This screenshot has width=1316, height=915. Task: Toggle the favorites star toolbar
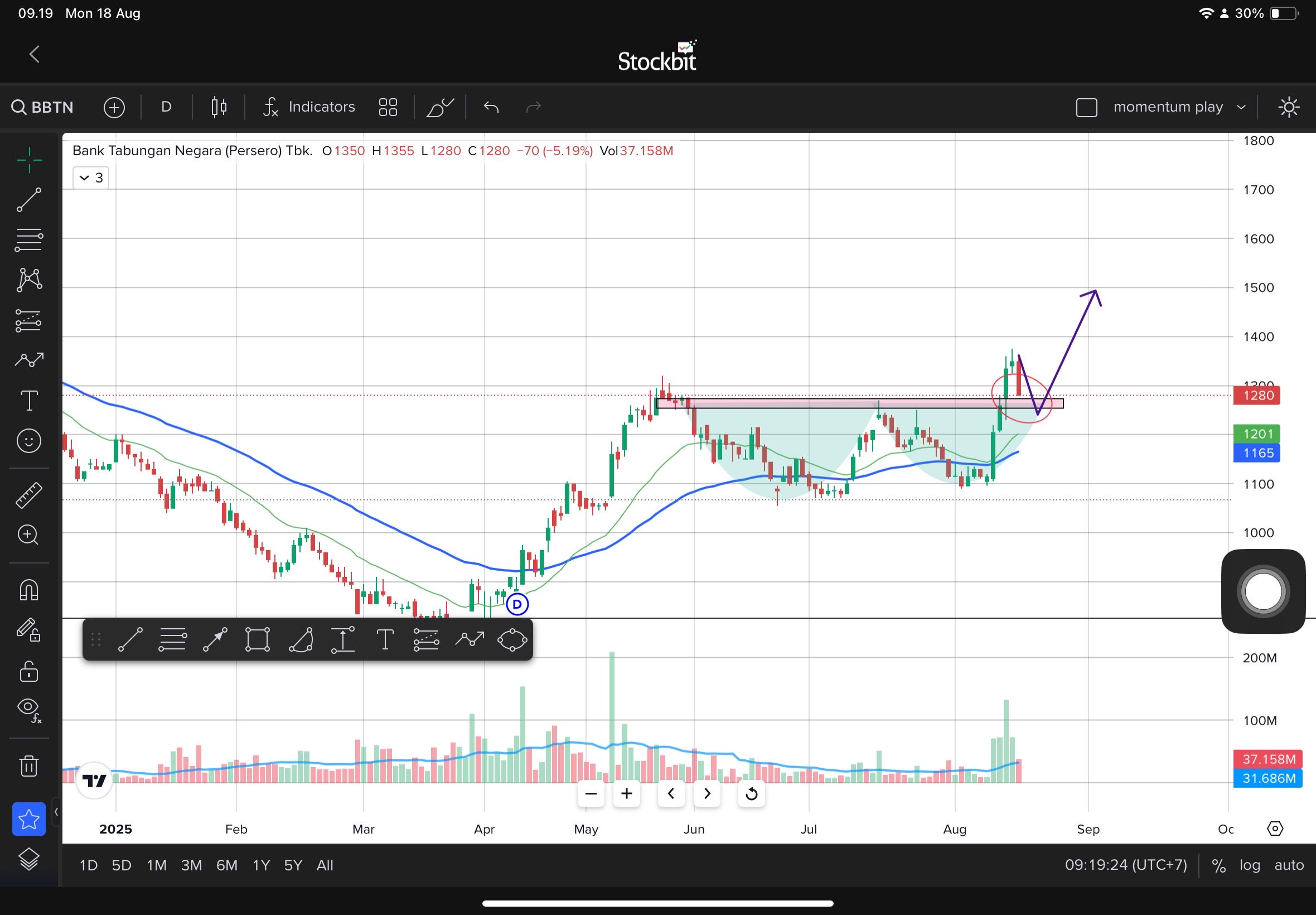pyautogui.click(x=28, y=818)
